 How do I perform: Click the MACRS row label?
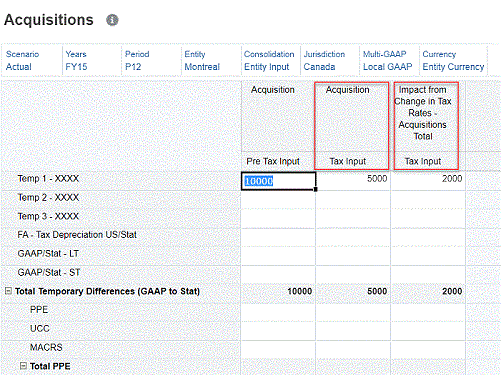pos(46,347)
